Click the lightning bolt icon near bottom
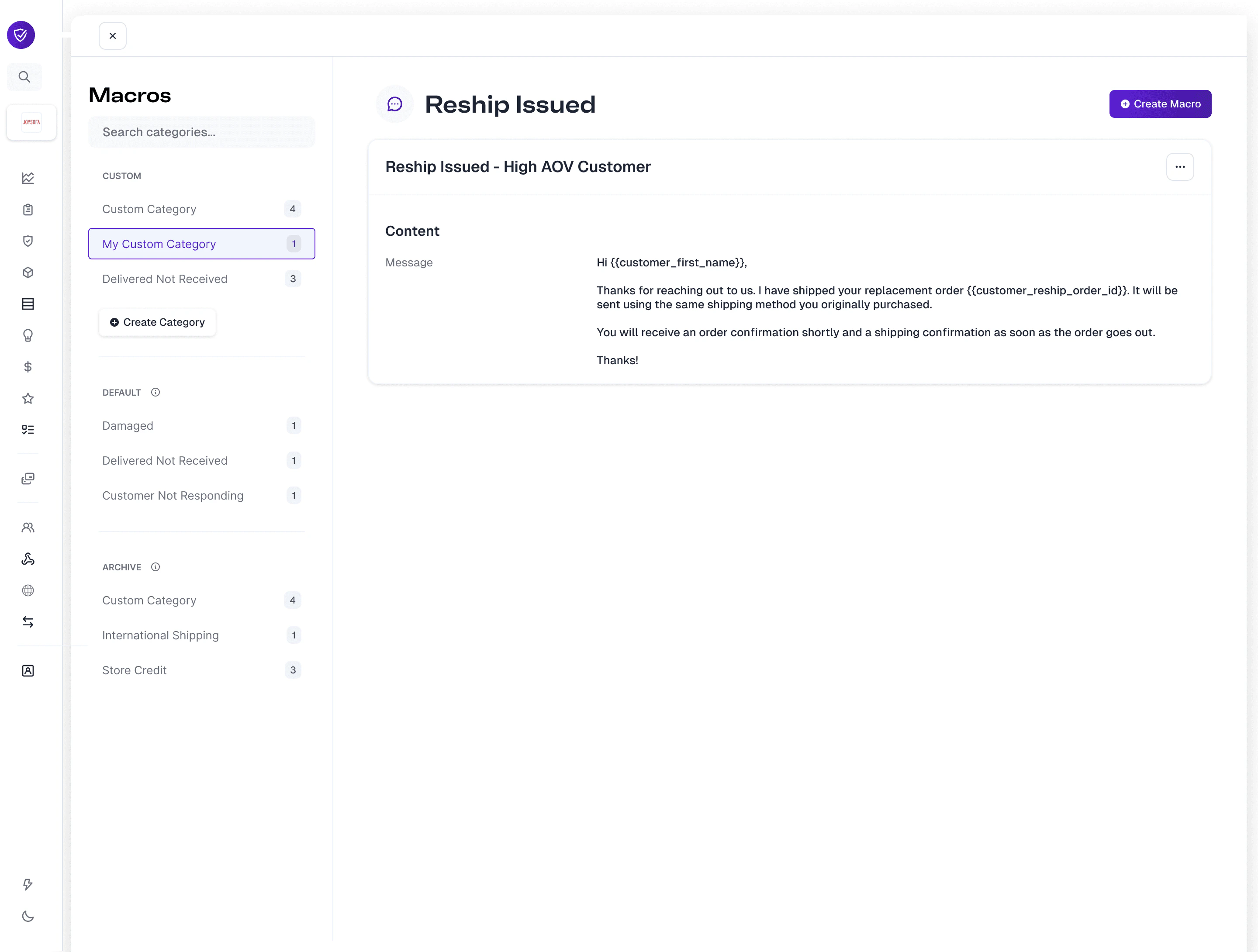 (28, 884)
